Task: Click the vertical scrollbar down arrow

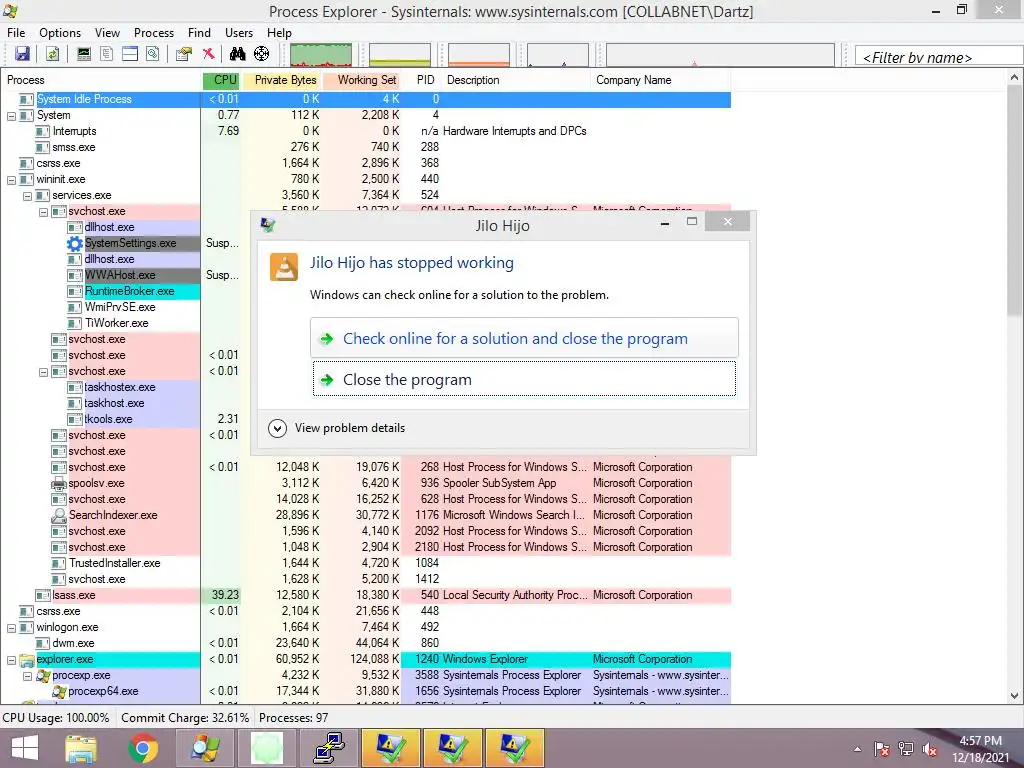Action: tap(1015, 696)
